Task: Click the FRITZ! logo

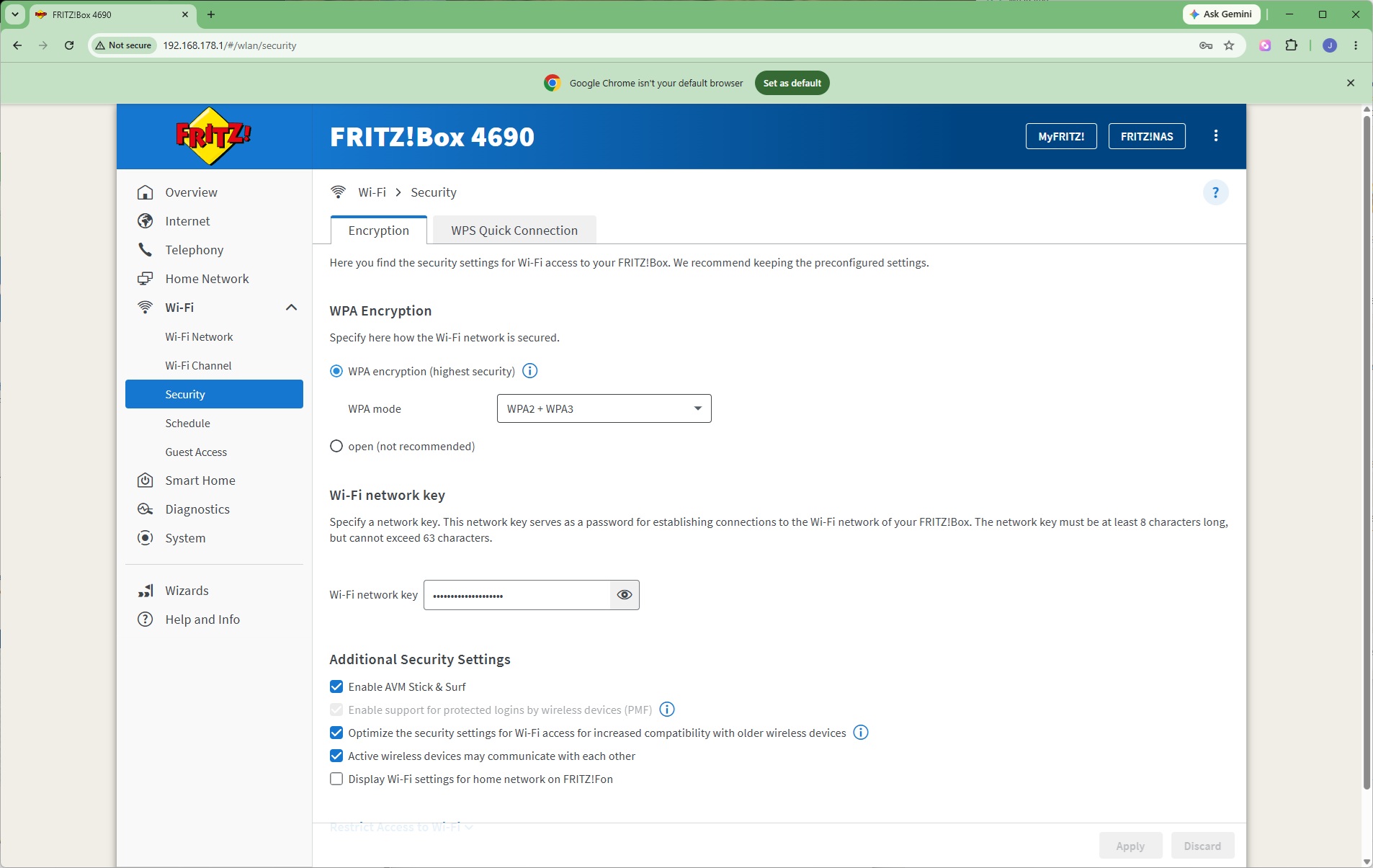Action: pos(214,136)
